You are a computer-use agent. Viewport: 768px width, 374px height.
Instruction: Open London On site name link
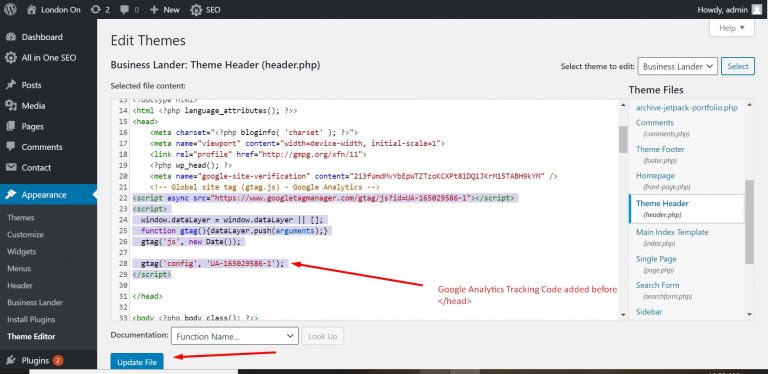click(x=61, y=9)
